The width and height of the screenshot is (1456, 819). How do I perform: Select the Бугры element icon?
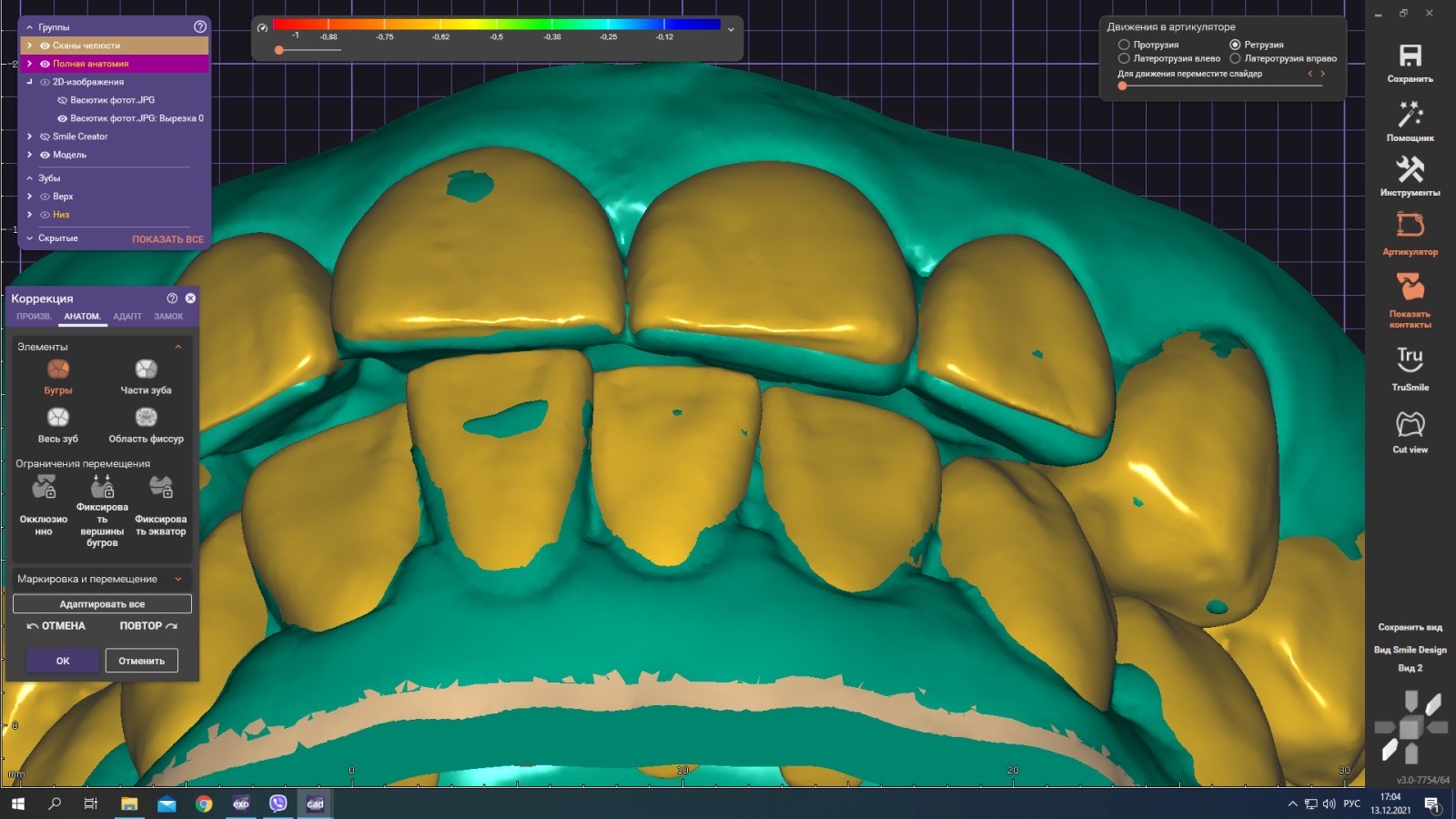tap(58, 369)
